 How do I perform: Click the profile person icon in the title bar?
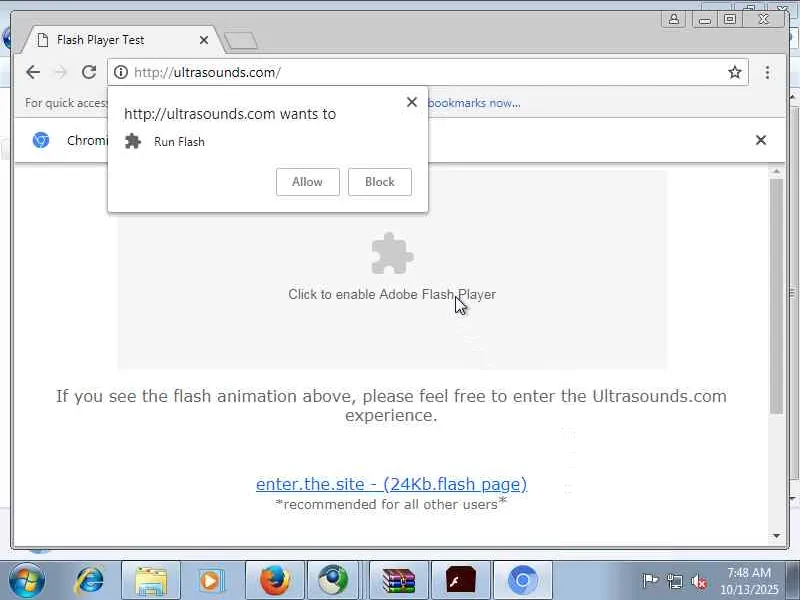[673, 19]
